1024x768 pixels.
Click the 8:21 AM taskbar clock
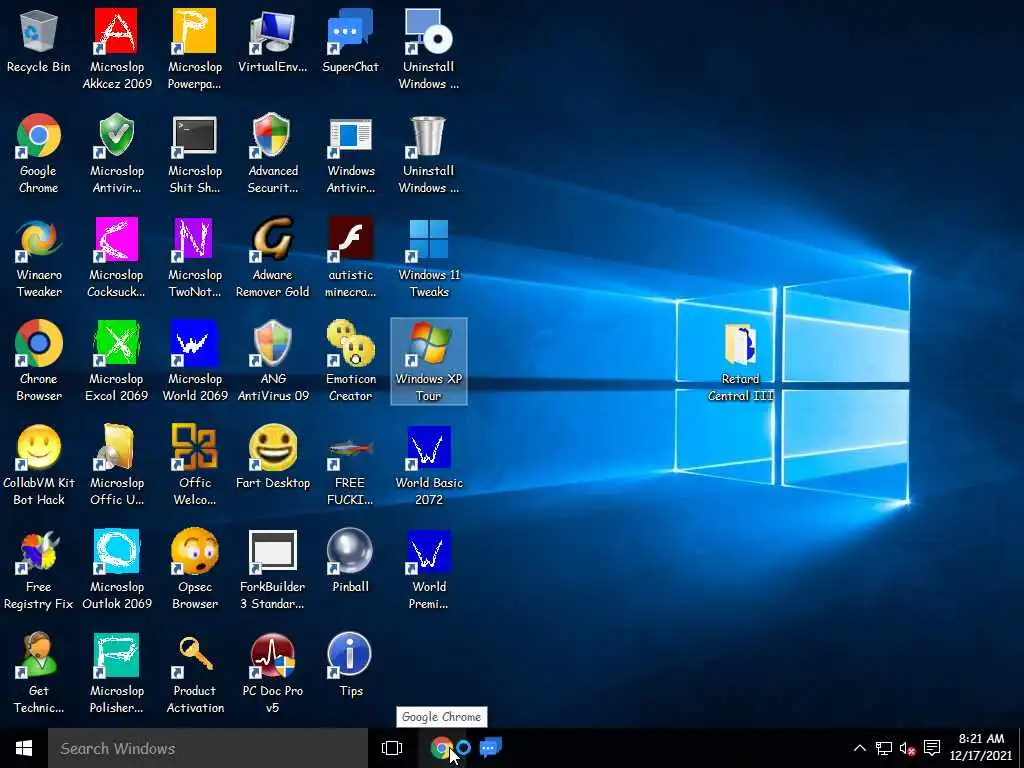coord(981,747)
